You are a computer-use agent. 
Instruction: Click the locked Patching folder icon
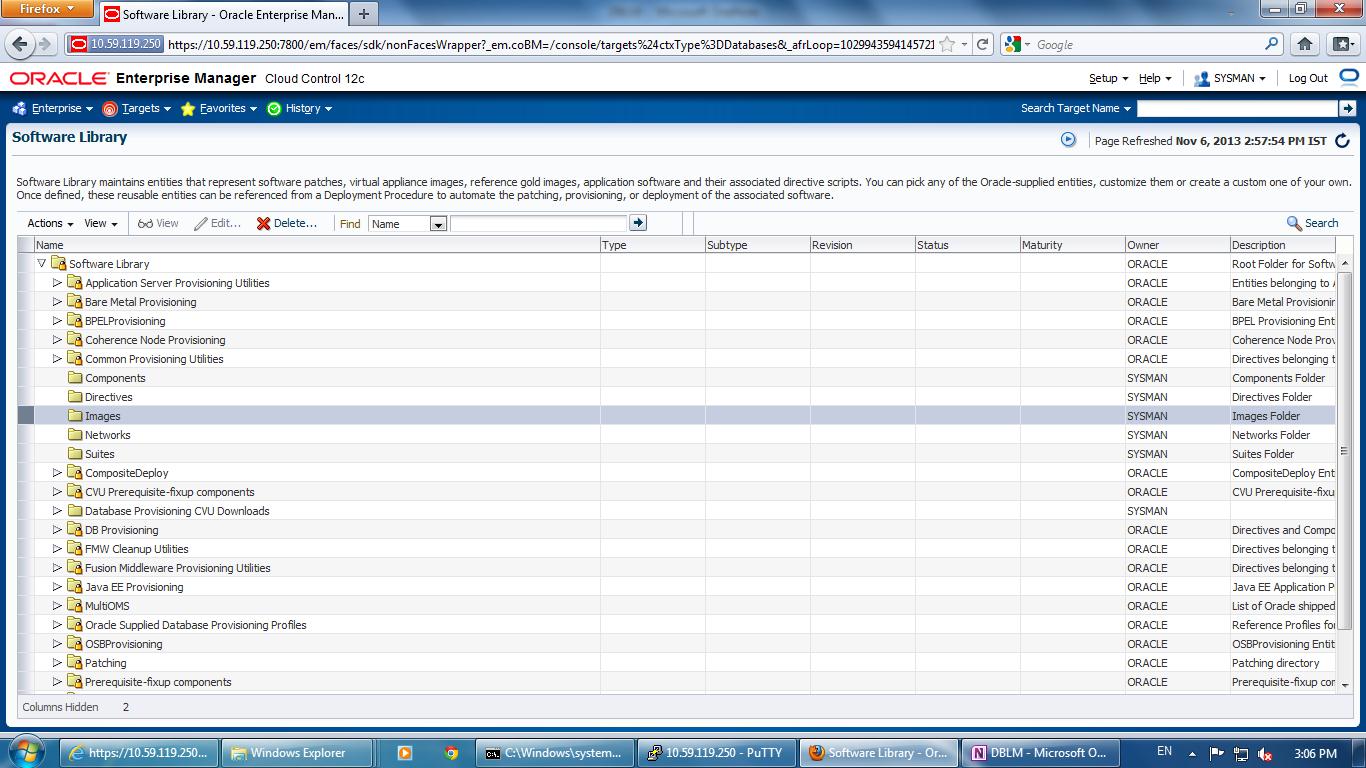click(75, 663)
